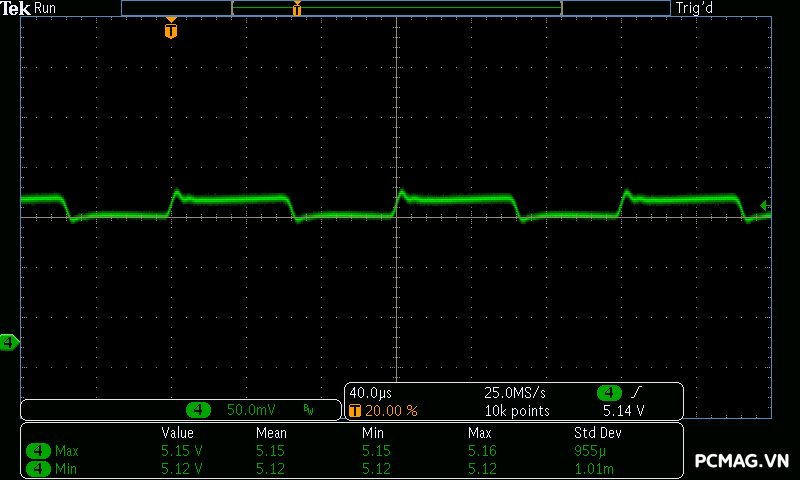This screenshot has height=480, width=800.
Task: Open the 10k points record length readout
Action: [516, 411]
